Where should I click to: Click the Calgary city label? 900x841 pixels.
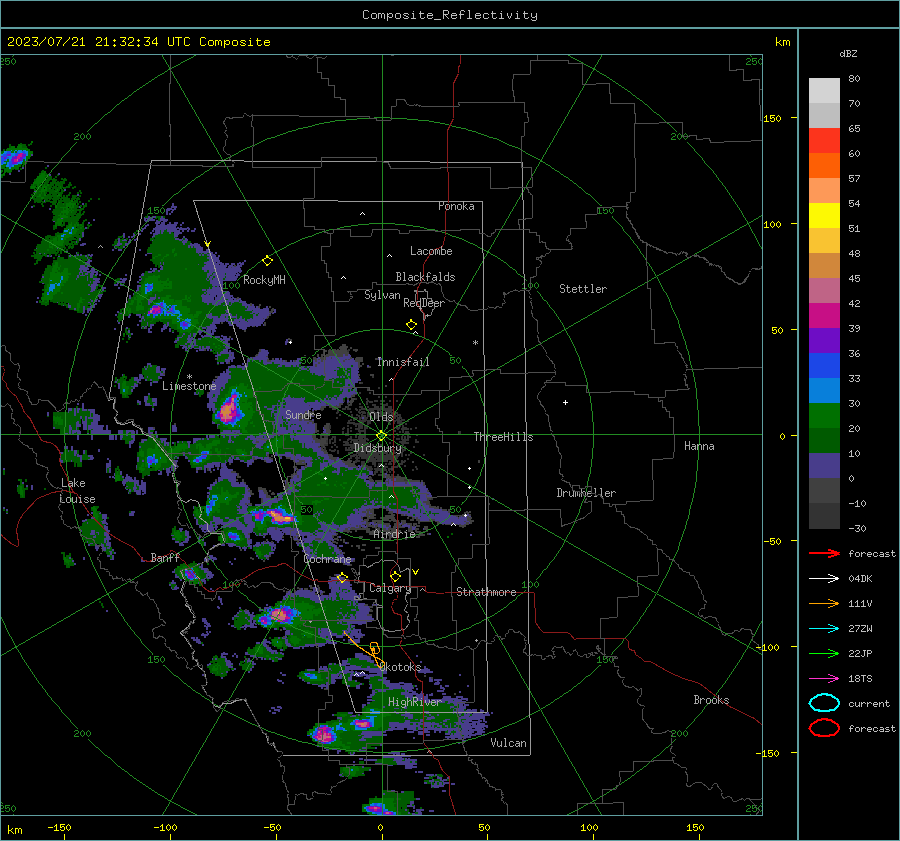point(390,588)
